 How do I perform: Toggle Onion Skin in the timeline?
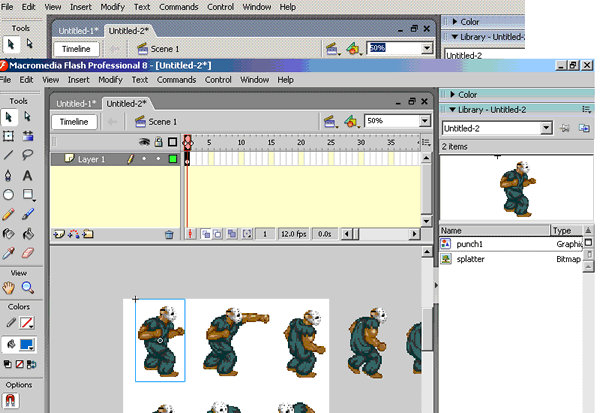pyautogui.click(x=206, y=234)
